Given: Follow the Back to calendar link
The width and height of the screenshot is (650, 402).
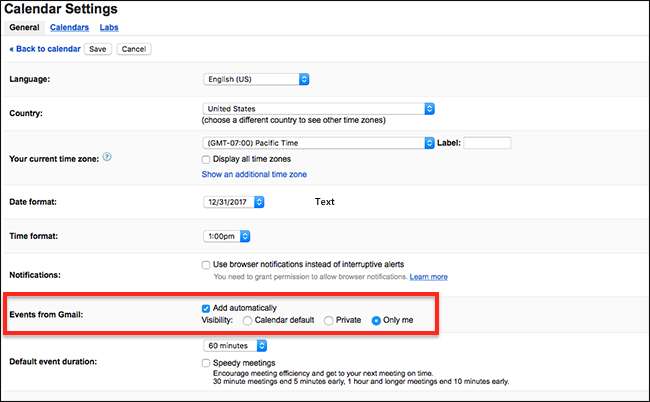Looking at the screenshot, I should pos(44,48).
